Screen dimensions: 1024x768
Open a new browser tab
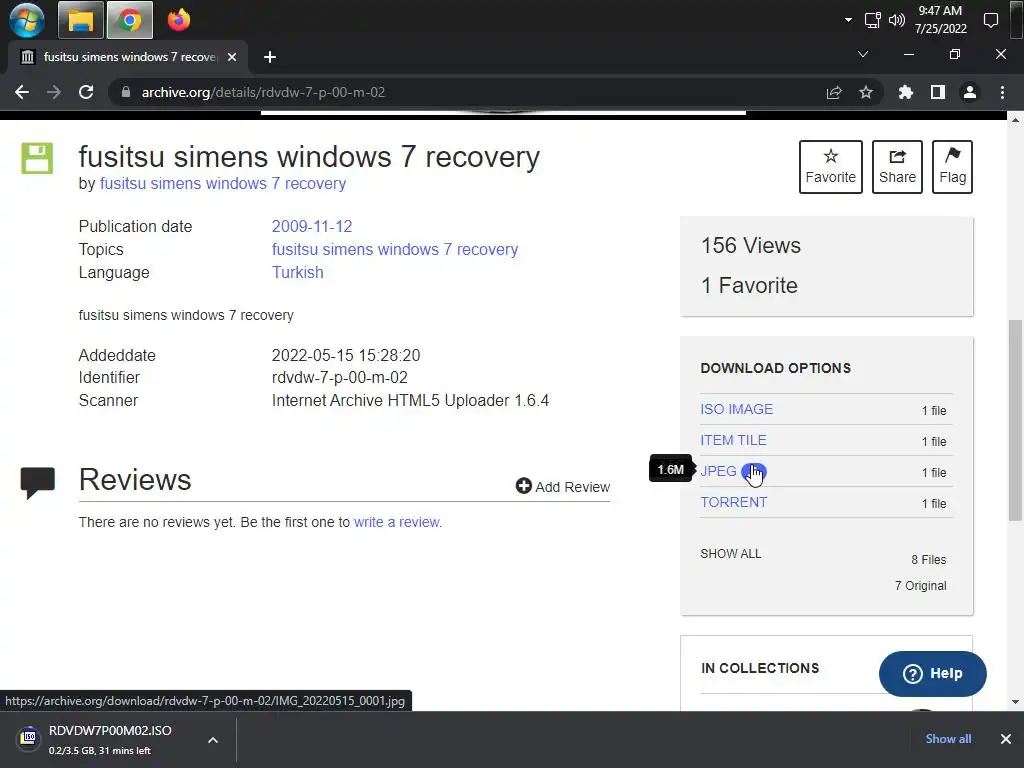(270, 57)
